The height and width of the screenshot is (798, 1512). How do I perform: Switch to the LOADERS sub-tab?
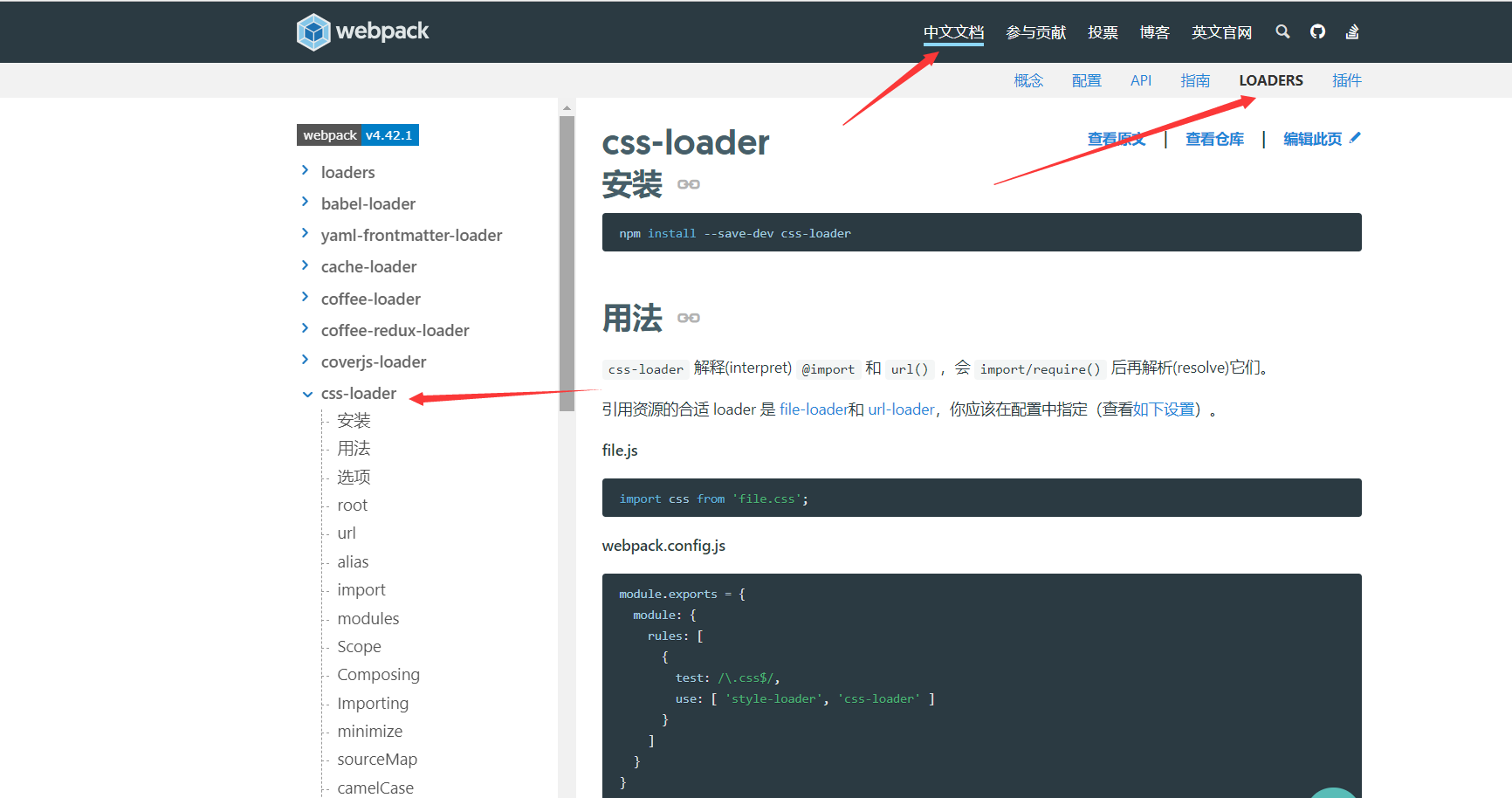(1271, 80)
